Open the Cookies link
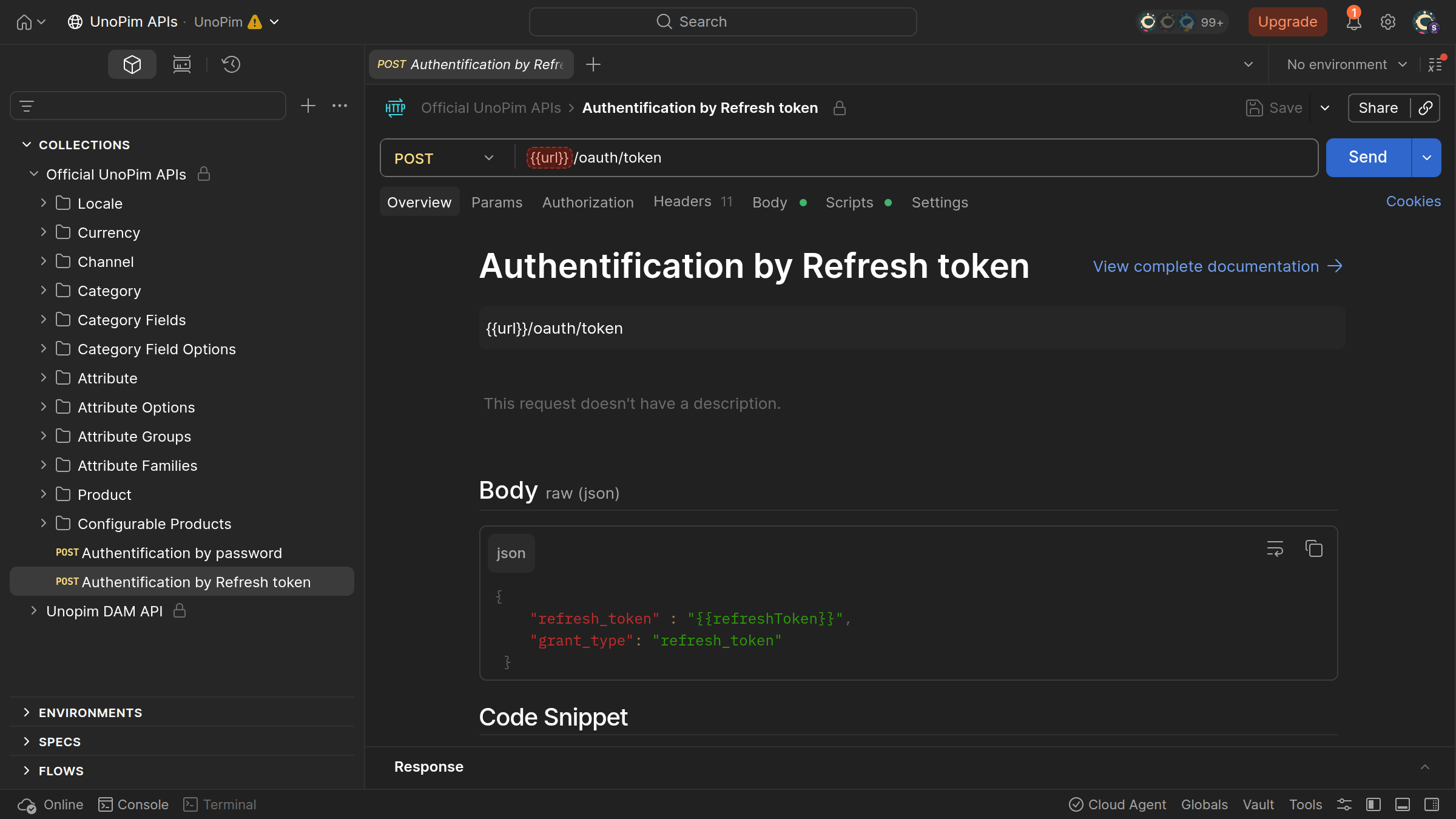This screenshot has width=1456, height=819. coord(1413,201)
